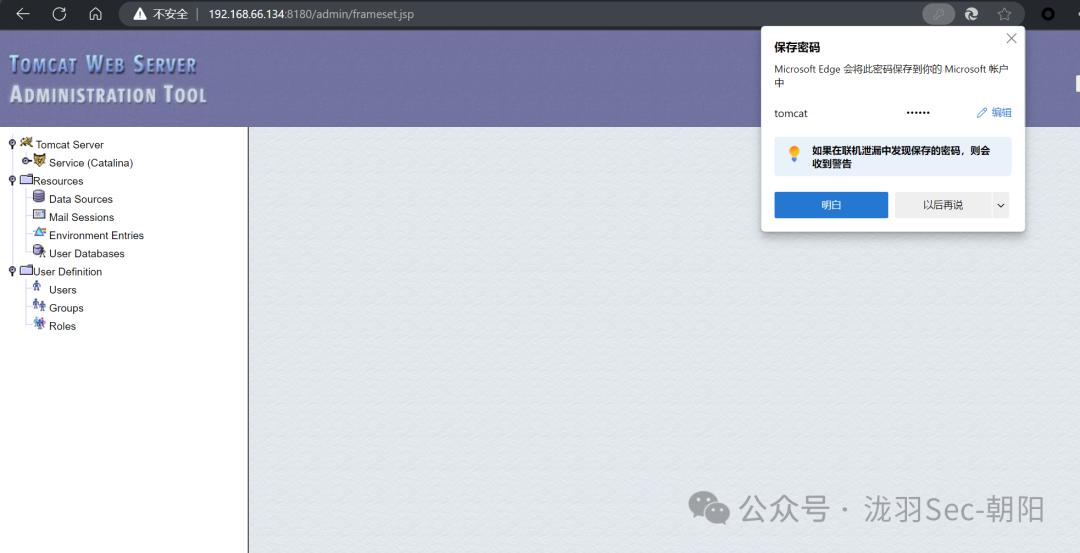Click the Mail Sessions icon
The width and height of the screenshot is (1080, 553).
[x=39, y=215]
